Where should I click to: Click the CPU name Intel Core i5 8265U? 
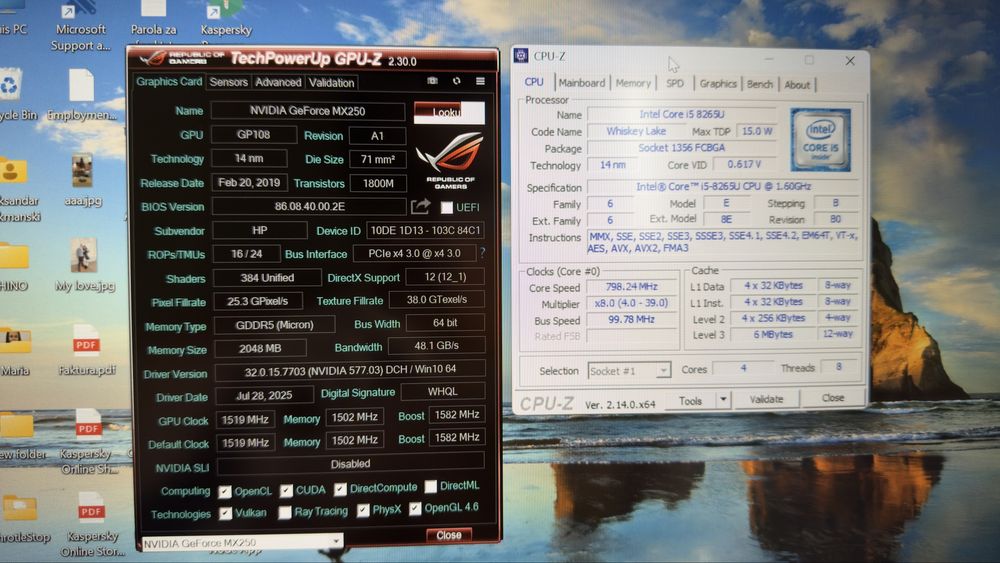(x=682, y=114)
